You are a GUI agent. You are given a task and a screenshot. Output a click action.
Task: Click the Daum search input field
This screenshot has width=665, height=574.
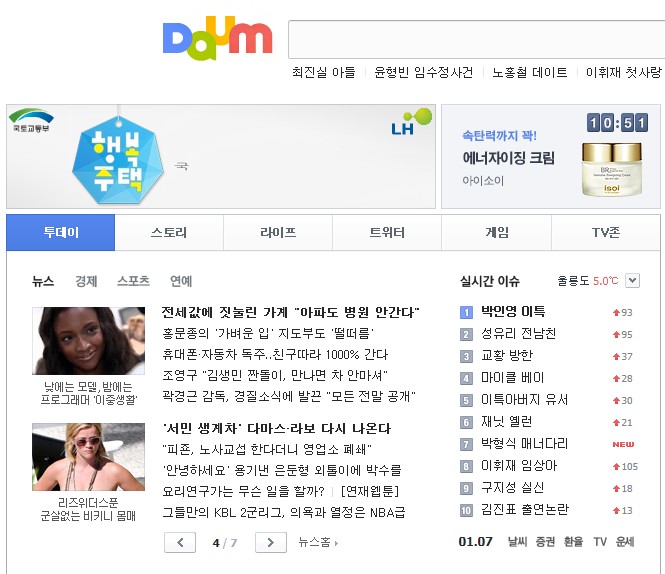[x=475, y=40]
